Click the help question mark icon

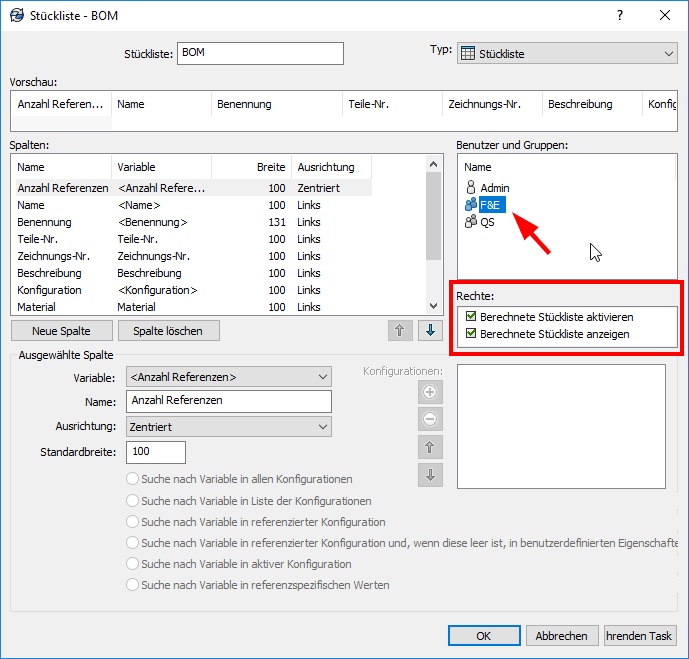(620, 15)
